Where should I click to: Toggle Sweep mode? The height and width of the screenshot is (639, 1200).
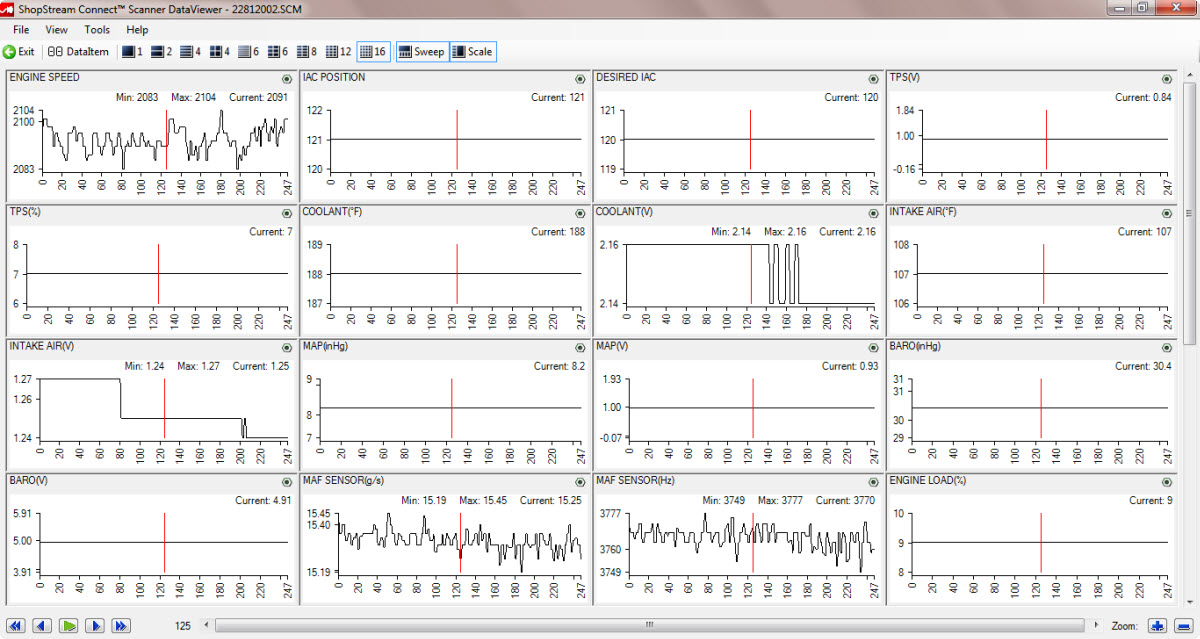422,51
